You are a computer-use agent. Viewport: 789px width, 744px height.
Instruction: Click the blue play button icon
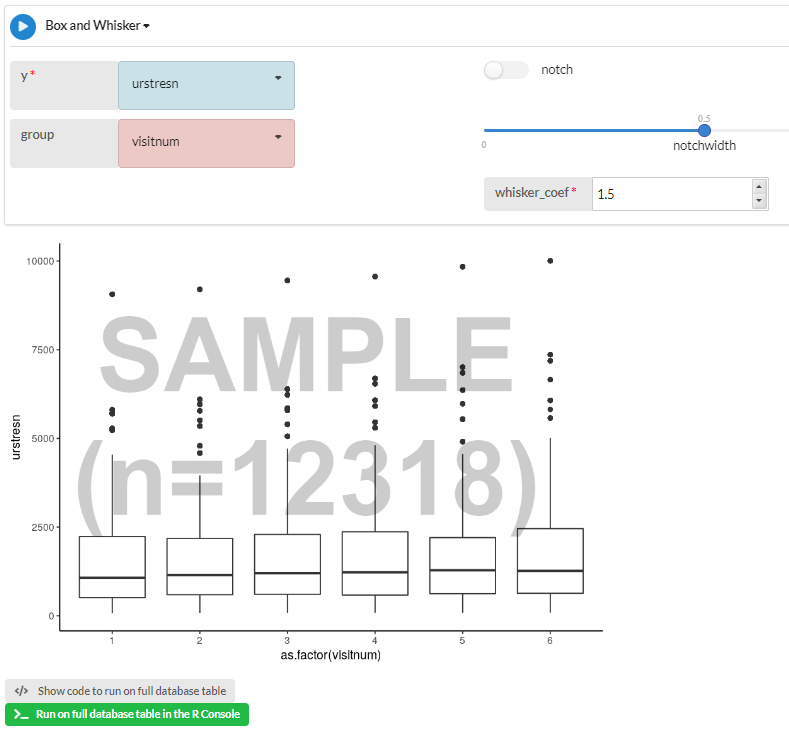23,26
